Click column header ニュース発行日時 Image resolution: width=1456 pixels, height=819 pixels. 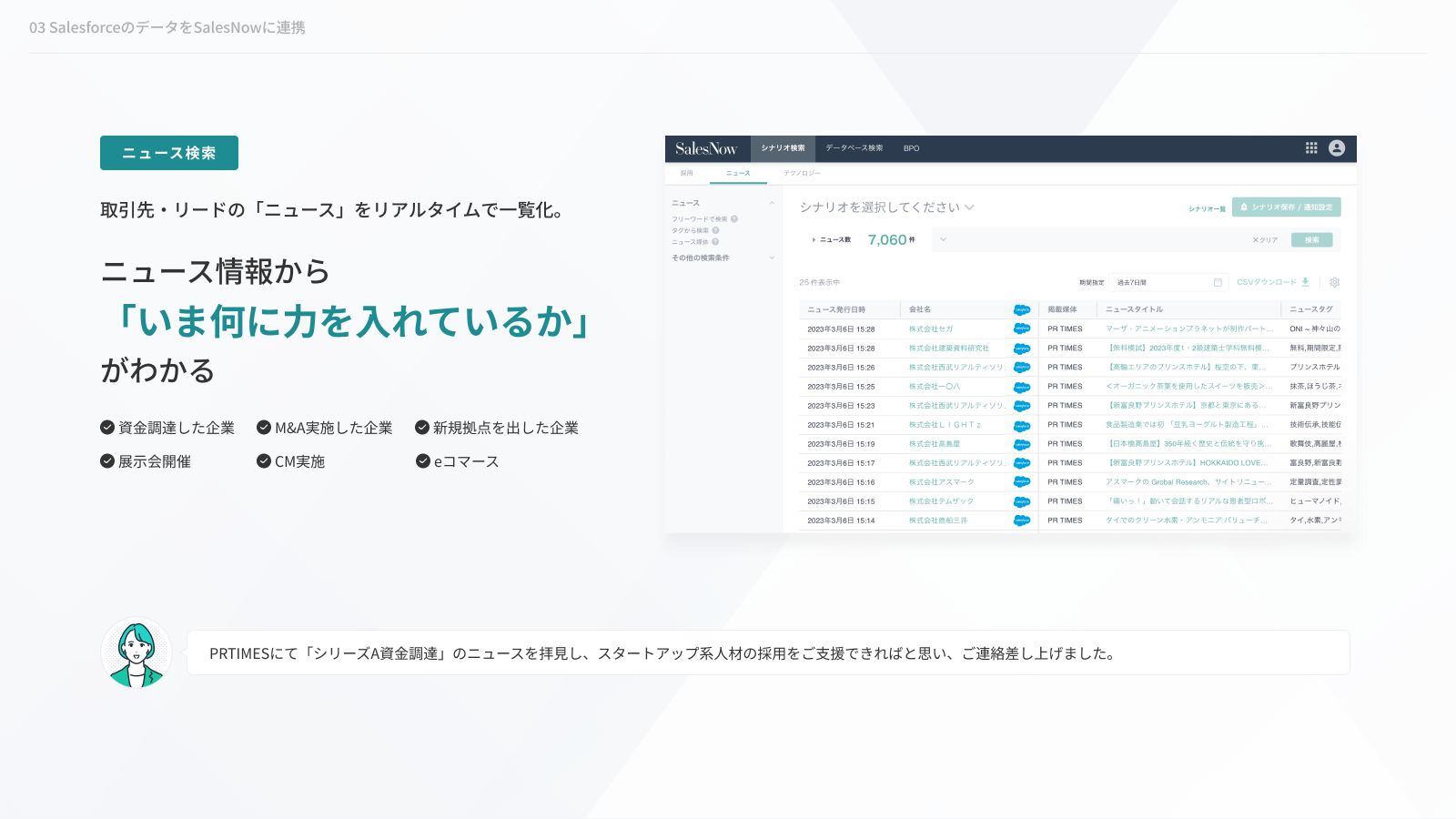click(837, 310)
